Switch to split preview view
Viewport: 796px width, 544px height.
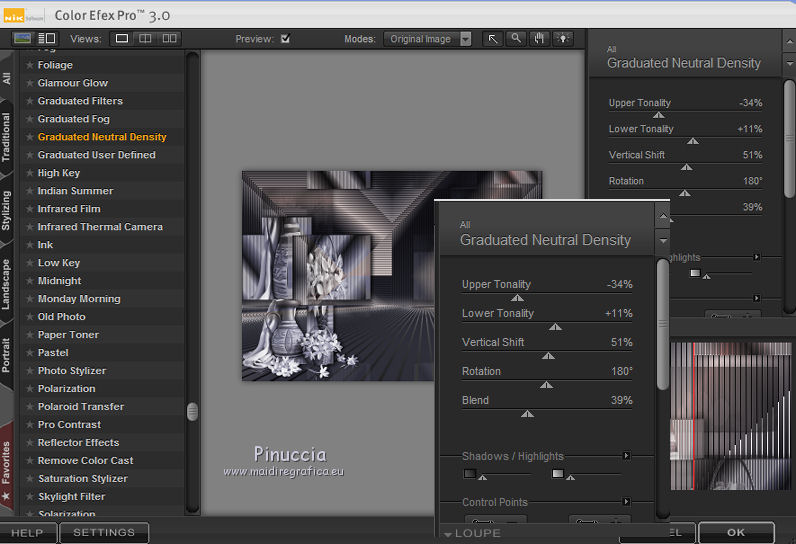click(x=146, y=39)
